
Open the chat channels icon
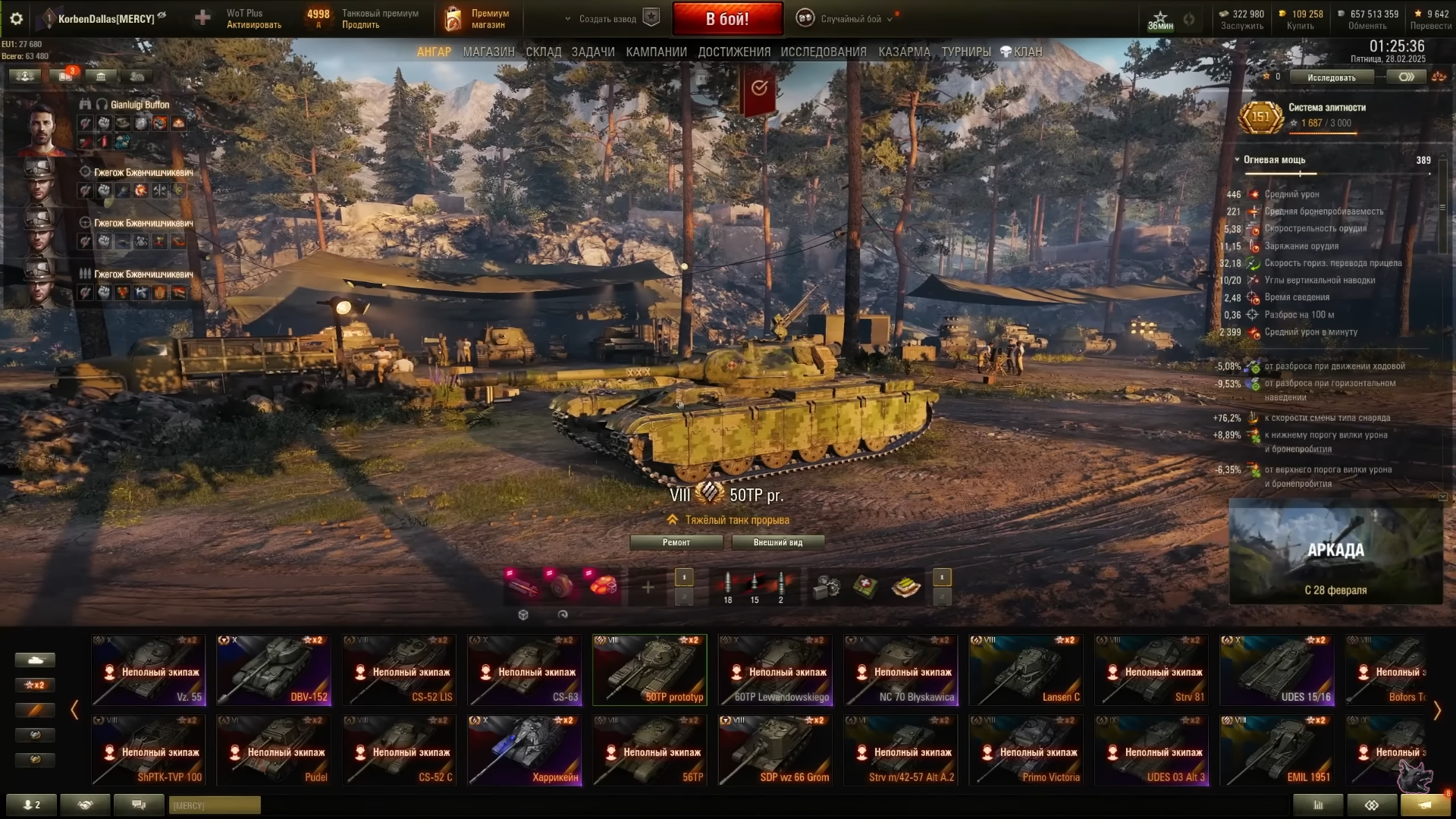pos(138,805)
